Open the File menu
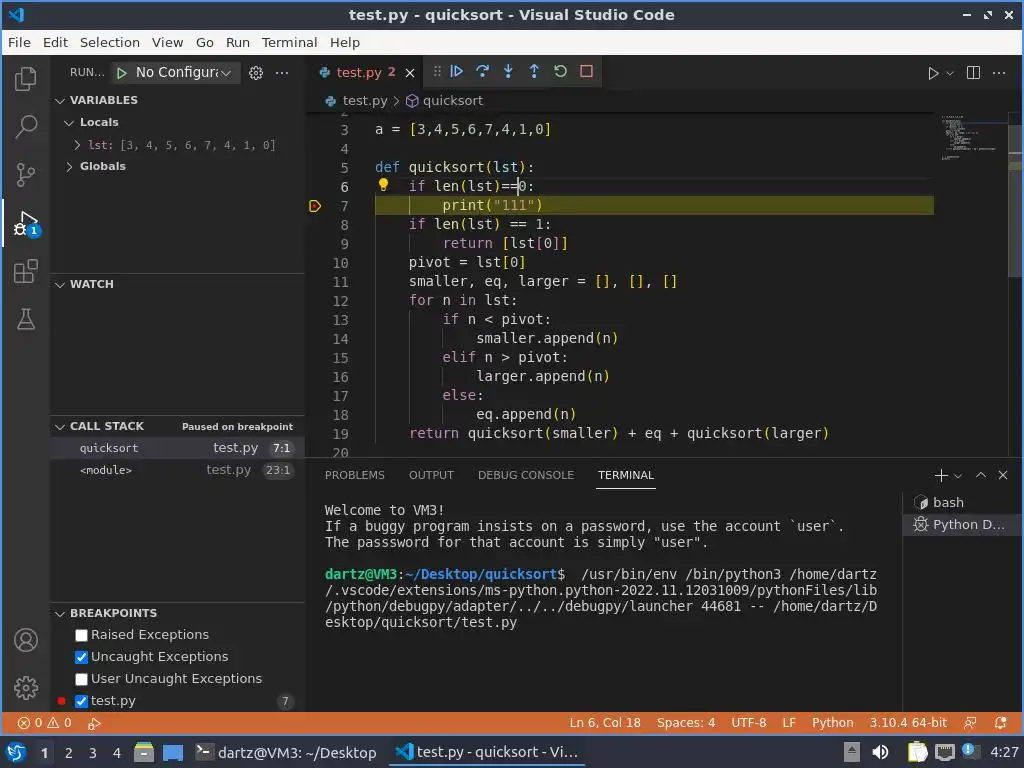1024x768 pixels. tap(19, 42)
